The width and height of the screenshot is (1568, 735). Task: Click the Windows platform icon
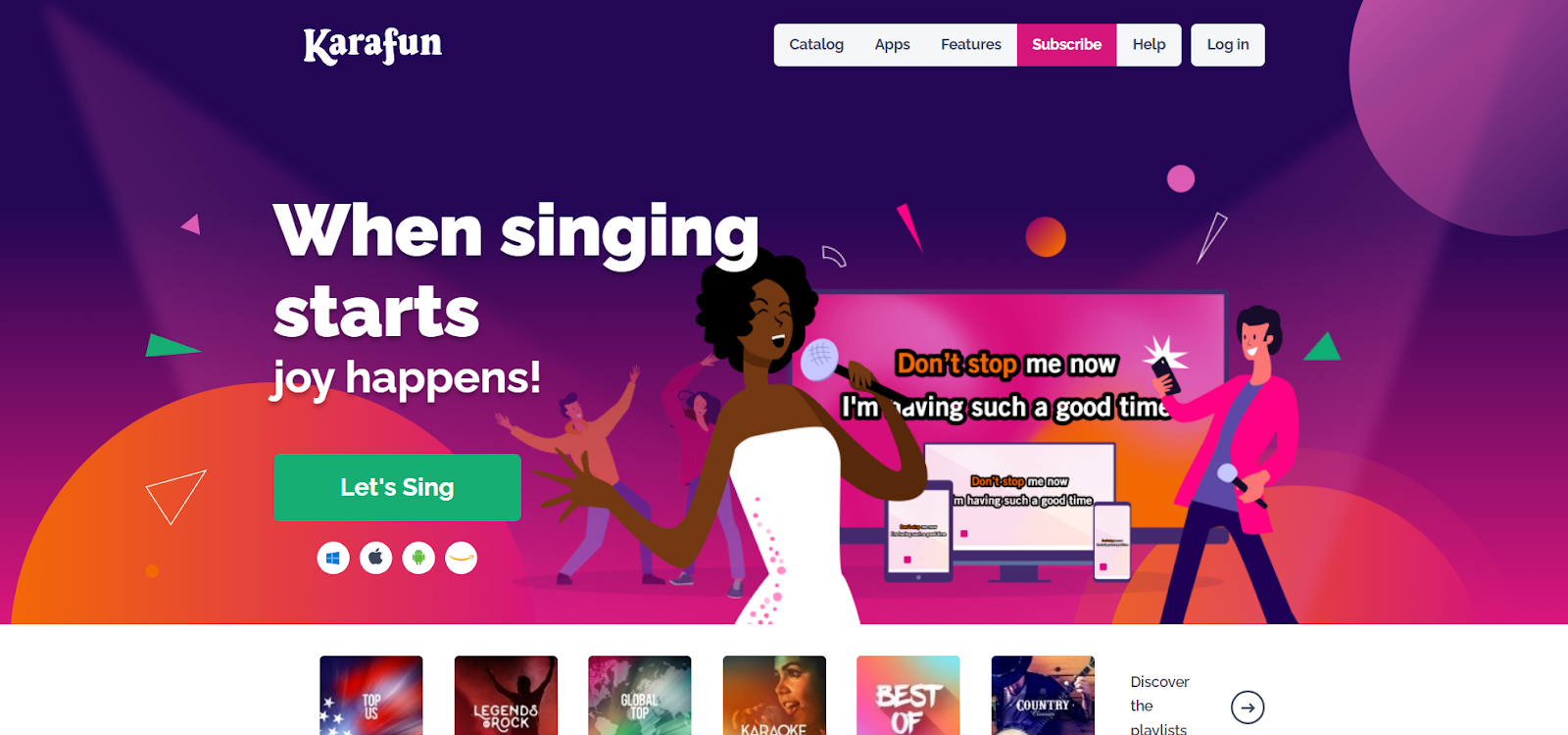click(333, 558)
